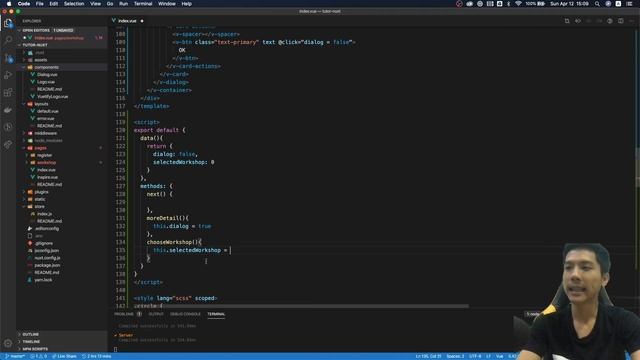Select the index.vue editor tab
The image size is (640, 360).
tap(127, 21)
